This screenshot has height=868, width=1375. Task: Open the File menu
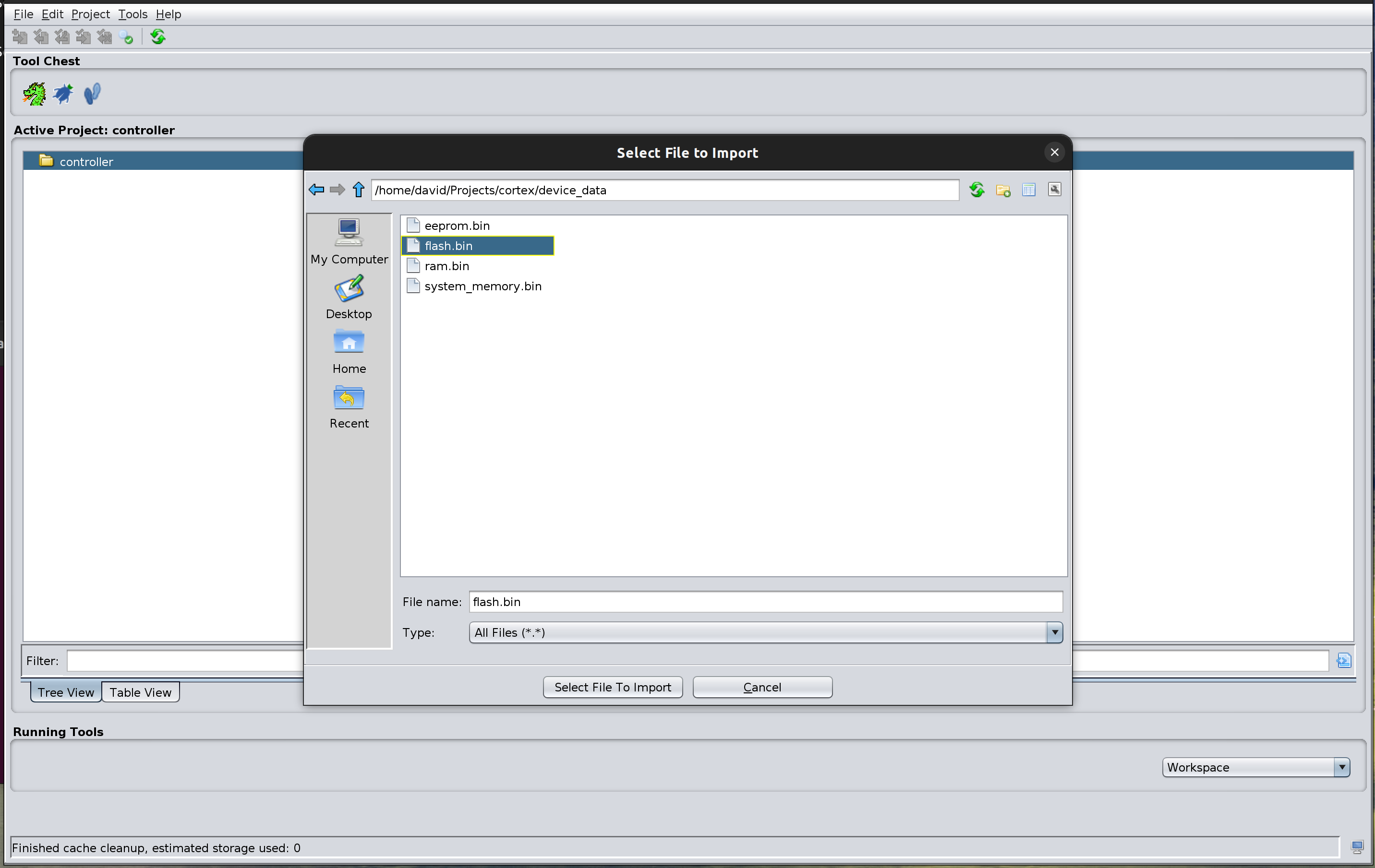(x=24, y=14)
